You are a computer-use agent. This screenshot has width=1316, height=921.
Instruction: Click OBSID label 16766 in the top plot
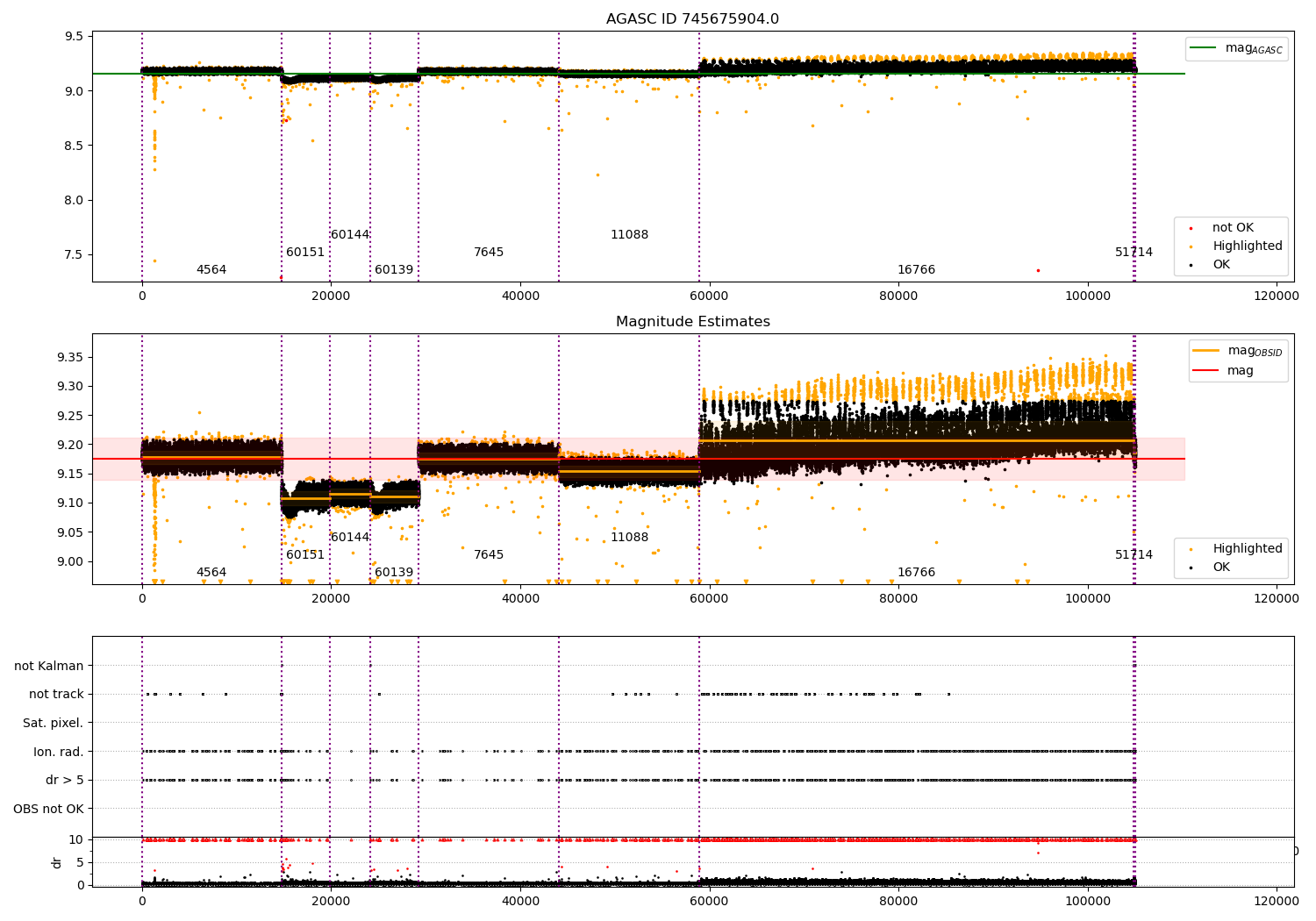pos(916,270)
